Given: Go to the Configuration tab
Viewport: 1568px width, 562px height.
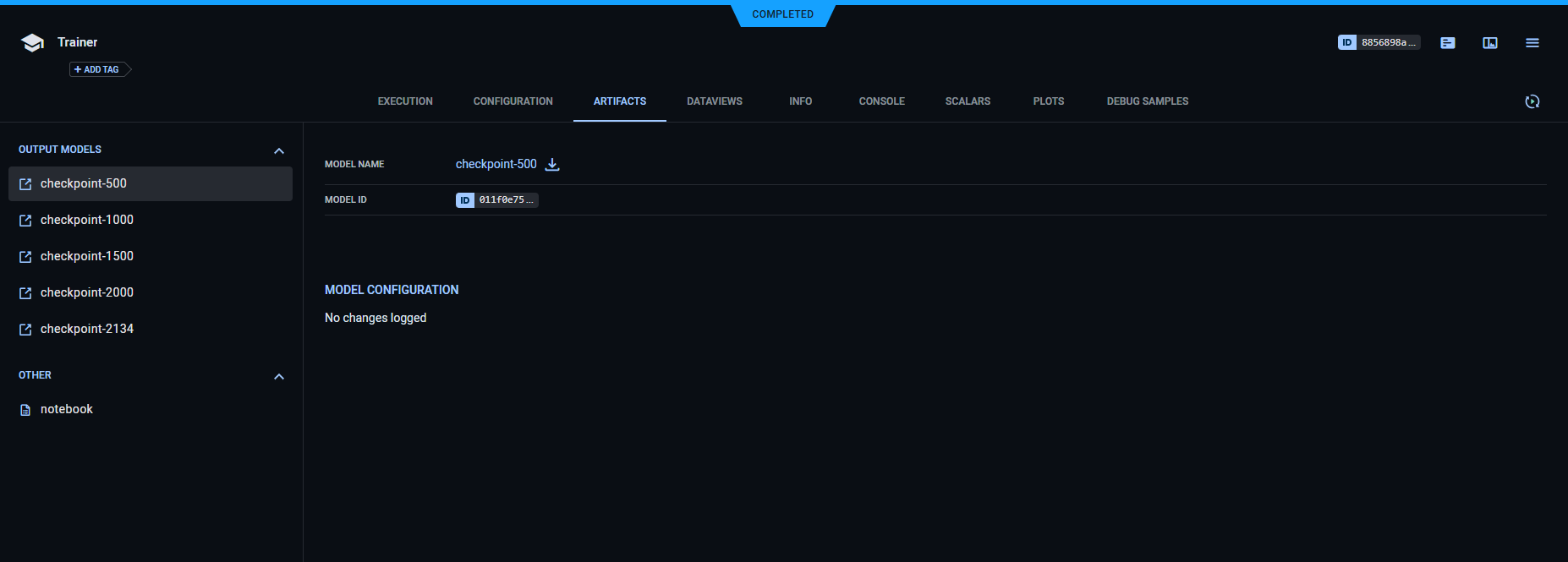Looking at the screenshot, I should (x=513, y=101).
